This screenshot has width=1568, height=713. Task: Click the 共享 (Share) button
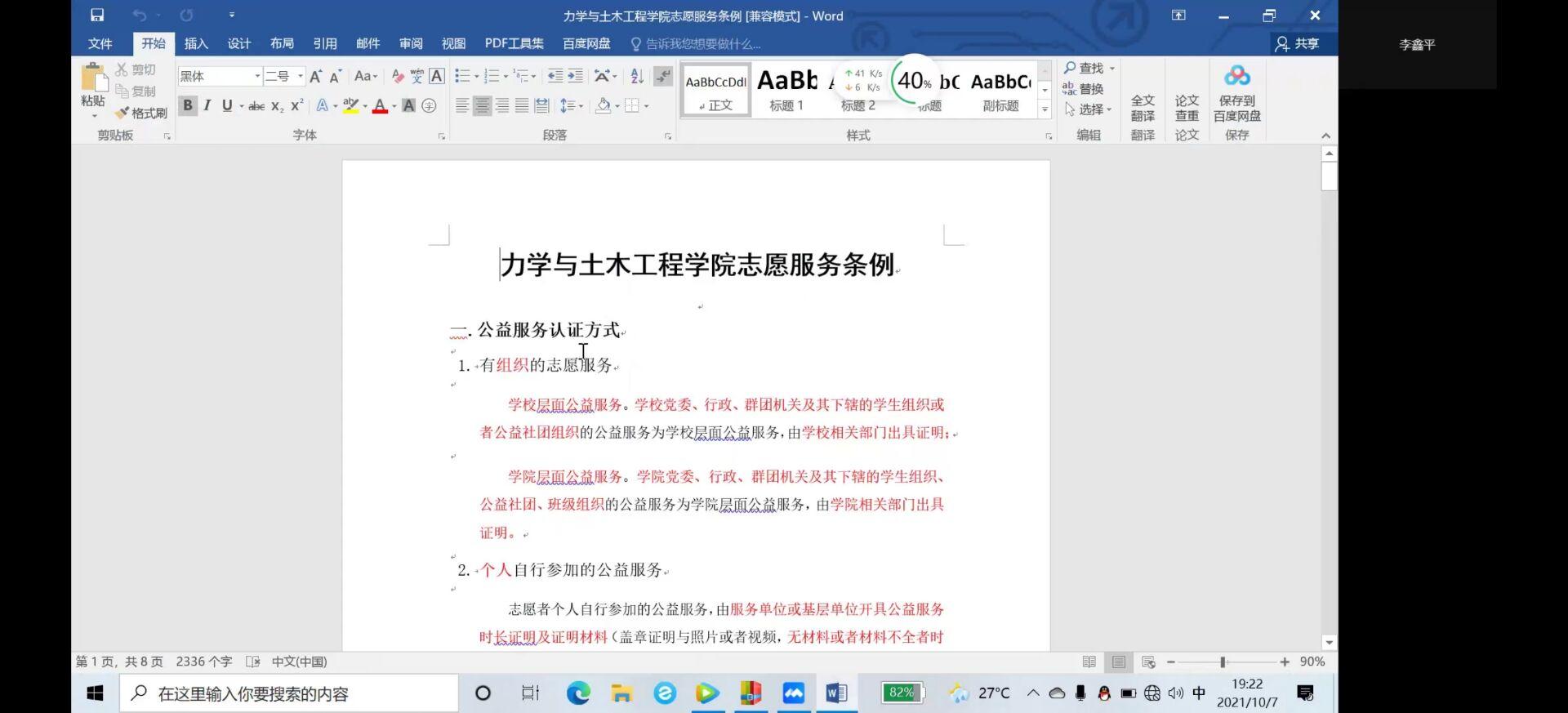pos(1297,43)
